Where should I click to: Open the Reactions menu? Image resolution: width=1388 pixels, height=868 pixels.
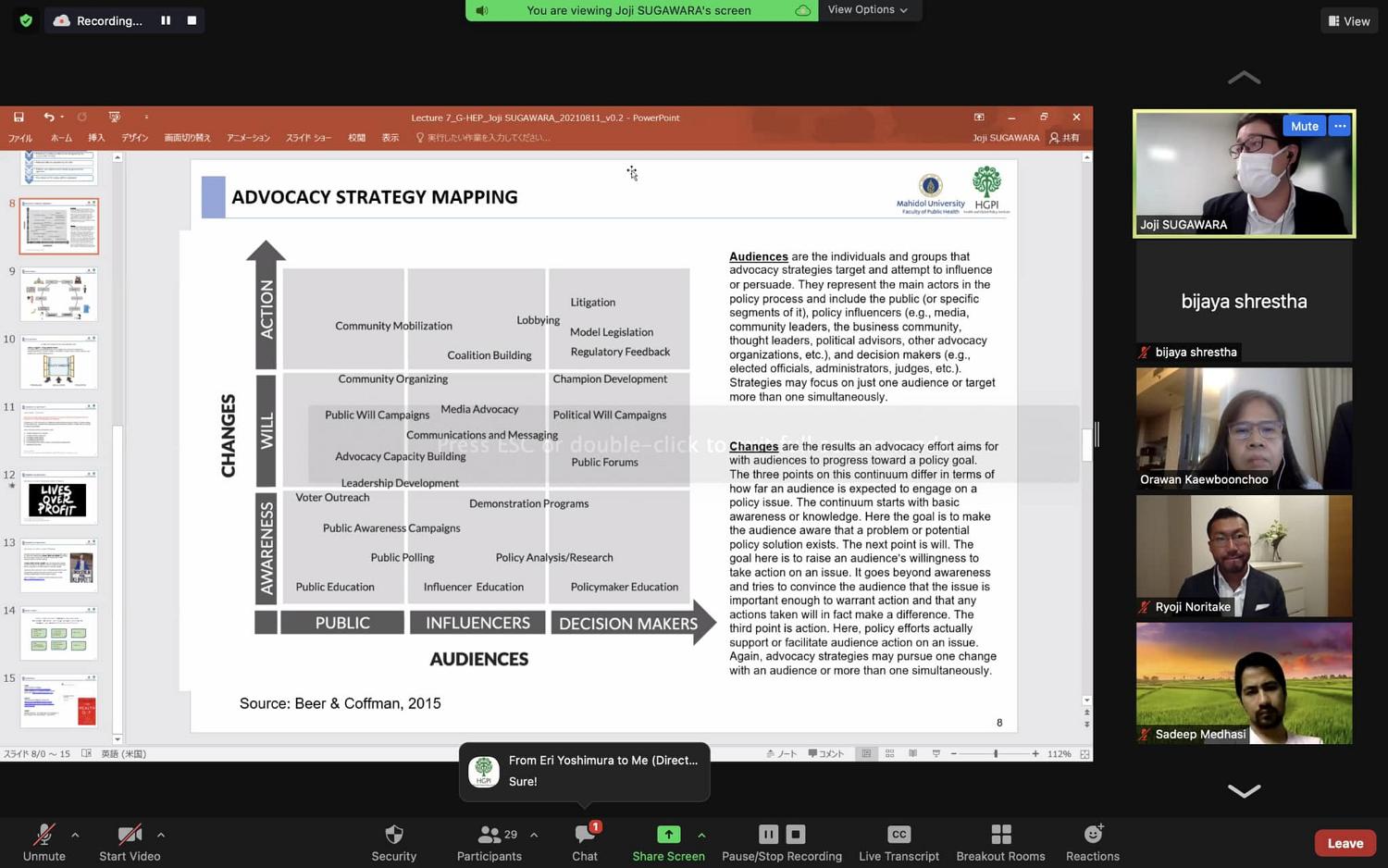(1093, 842)
